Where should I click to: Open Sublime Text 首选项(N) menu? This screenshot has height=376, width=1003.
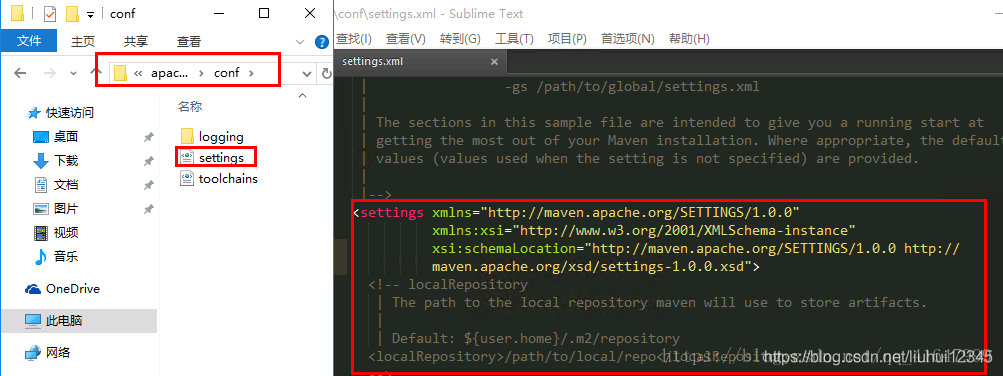click(628, 39)
